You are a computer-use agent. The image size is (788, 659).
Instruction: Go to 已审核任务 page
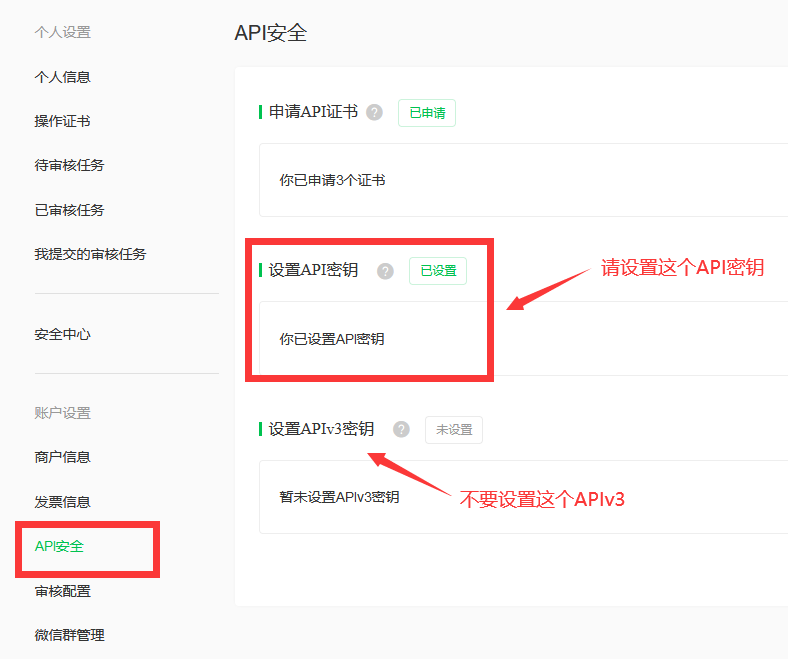coord(69,210)
